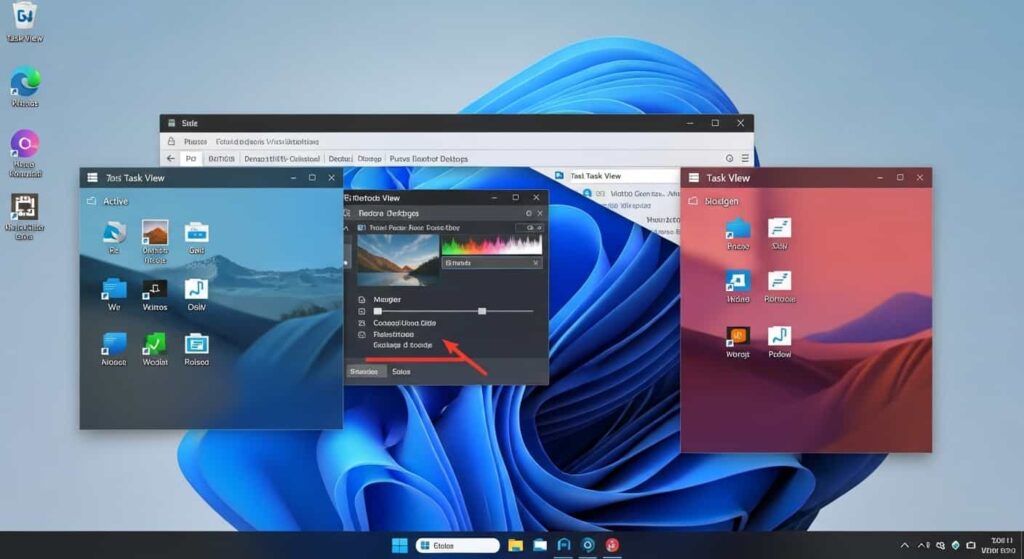Click File Explorer folder icon on taskbar
Viewport: 1024px width, 559px height.
point(516,545)
